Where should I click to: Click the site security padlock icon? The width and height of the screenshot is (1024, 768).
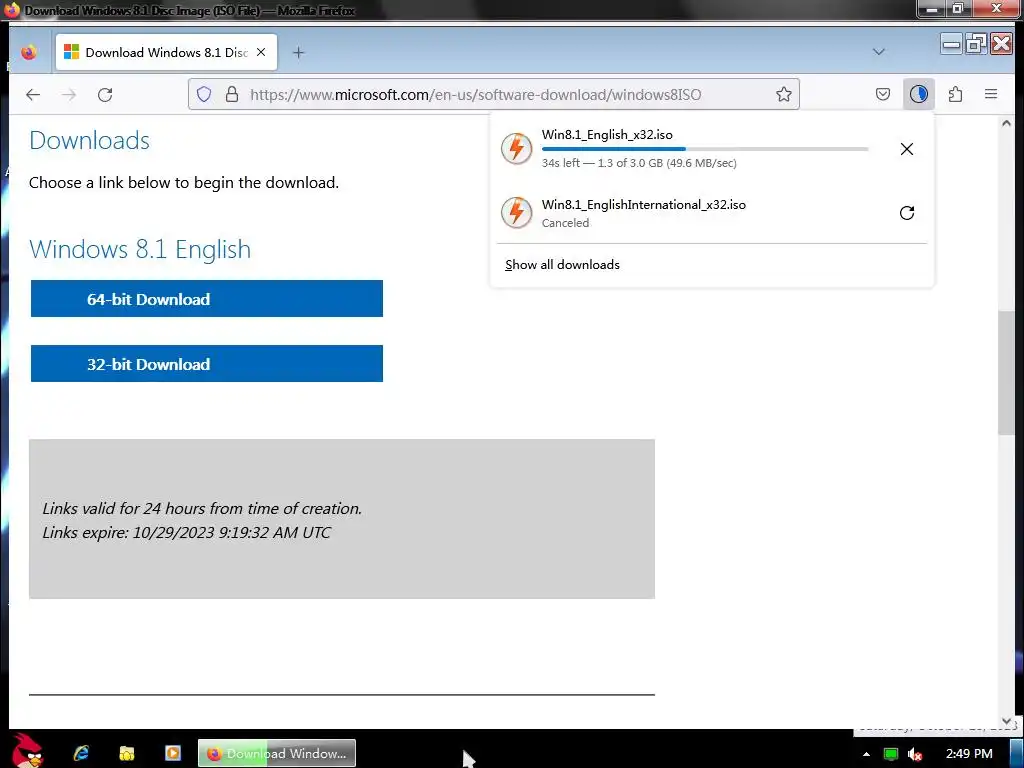tap(232, 95)
